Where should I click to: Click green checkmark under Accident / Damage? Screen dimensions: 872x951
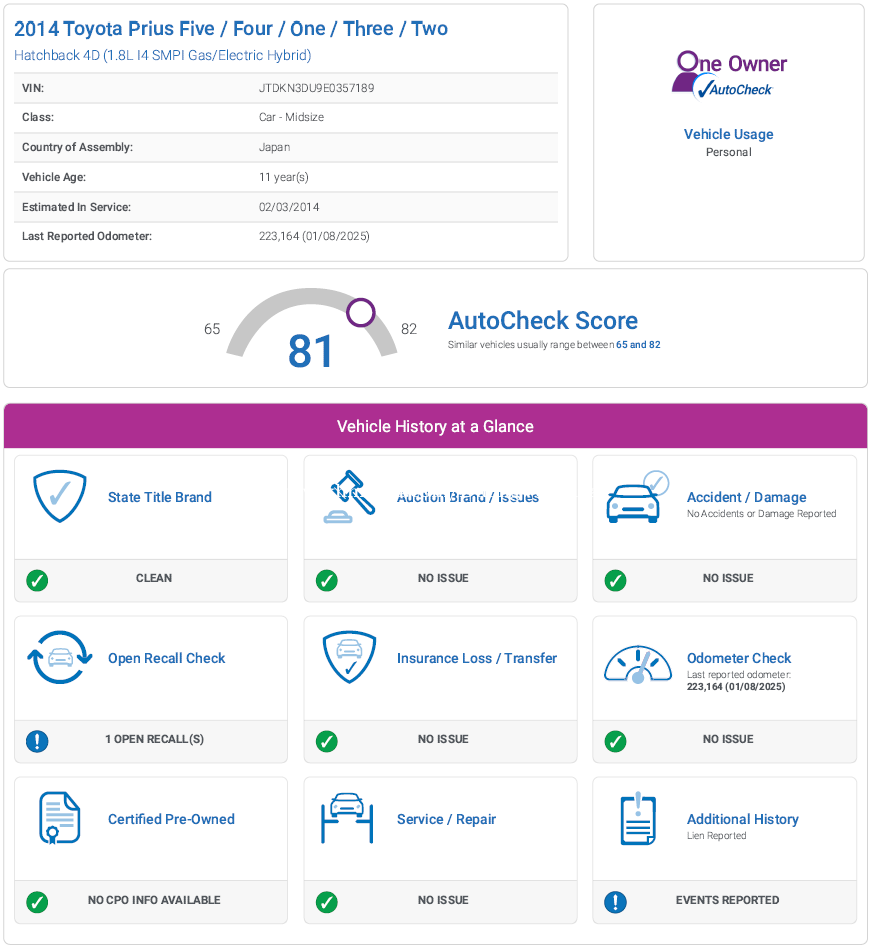tap(615, 580)
